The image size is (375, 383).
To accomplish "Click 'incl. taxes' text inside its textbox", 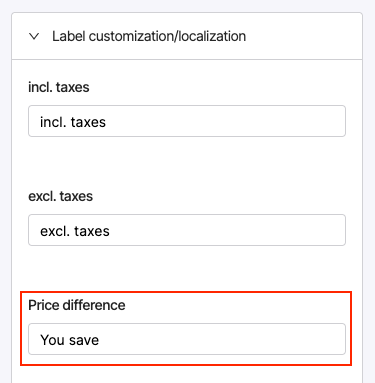I will click(x=73, y=122).
